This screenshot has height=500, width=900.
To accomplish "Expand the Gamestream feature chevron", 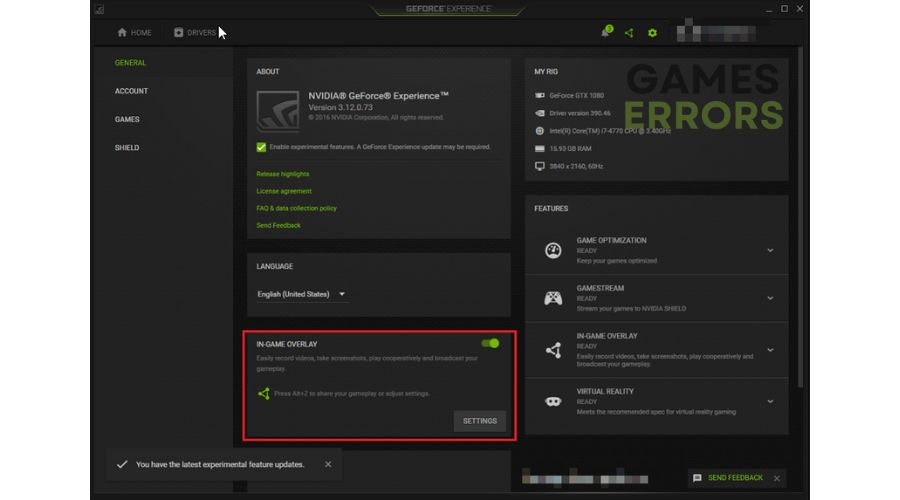I will [769, 298].
